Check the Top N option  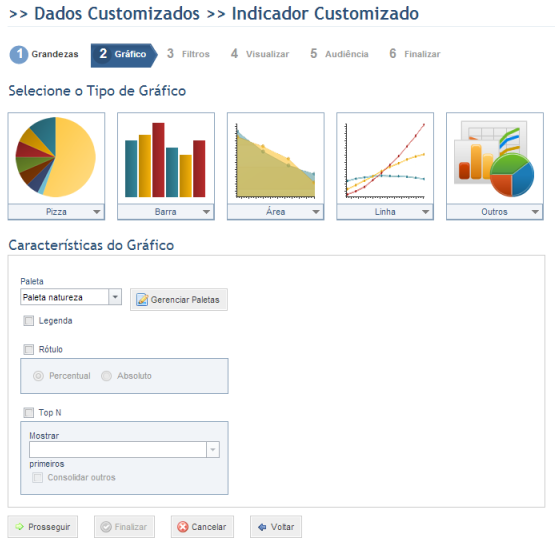[x=29, y=413]
